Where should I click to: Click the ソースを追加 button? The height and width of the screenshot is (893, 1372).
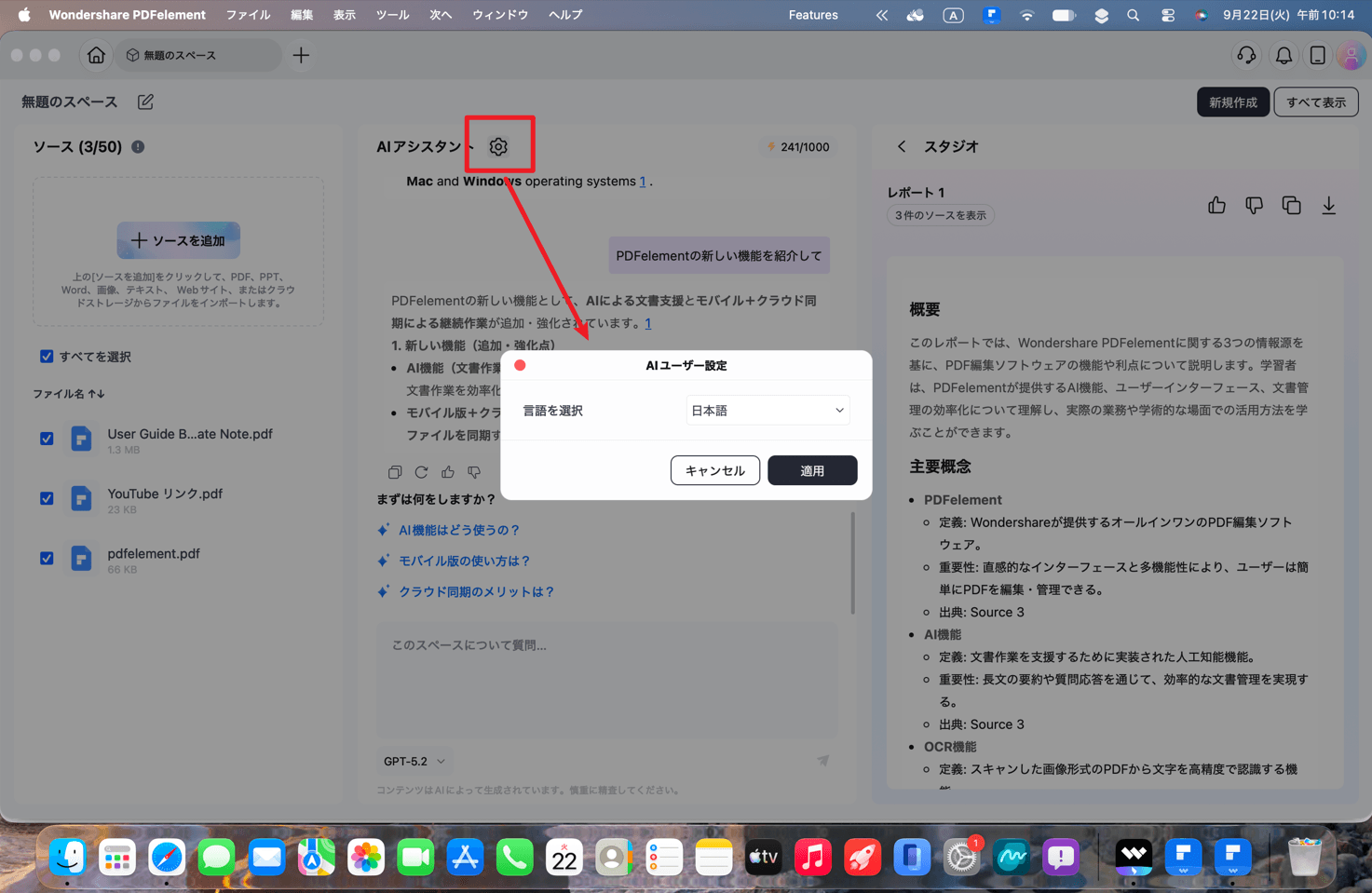point(178,240)
